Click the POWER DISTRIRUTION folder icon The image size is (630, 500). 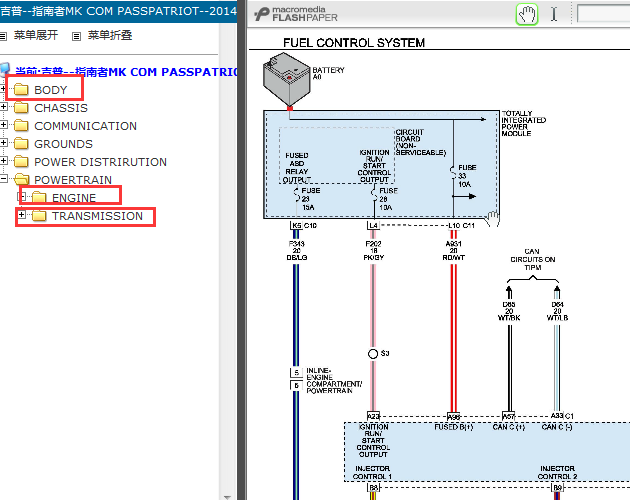coord(21,162)
